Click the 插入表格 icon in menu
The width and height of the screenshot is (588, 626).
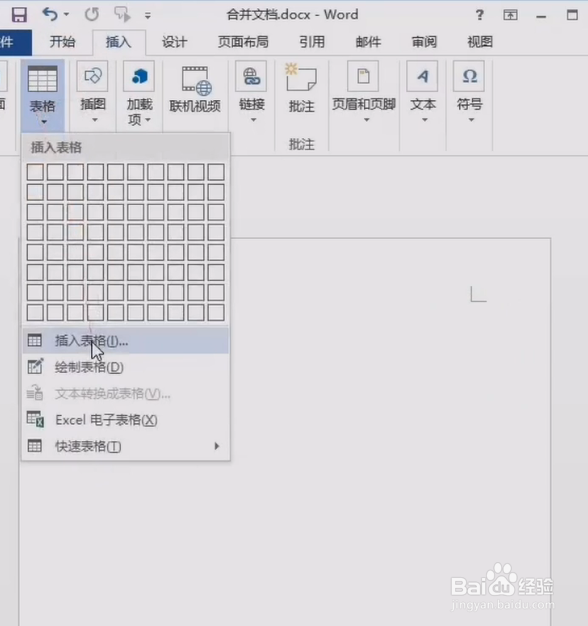pyautogui.click(x=35, y=341)
